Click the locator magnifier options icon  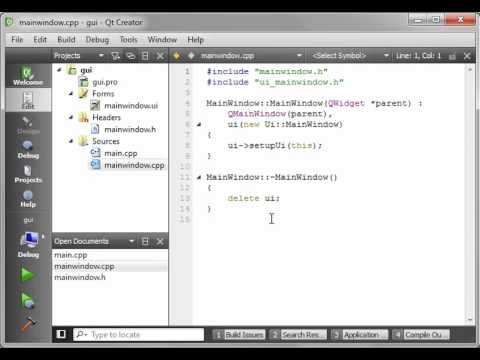click(82, 334)
